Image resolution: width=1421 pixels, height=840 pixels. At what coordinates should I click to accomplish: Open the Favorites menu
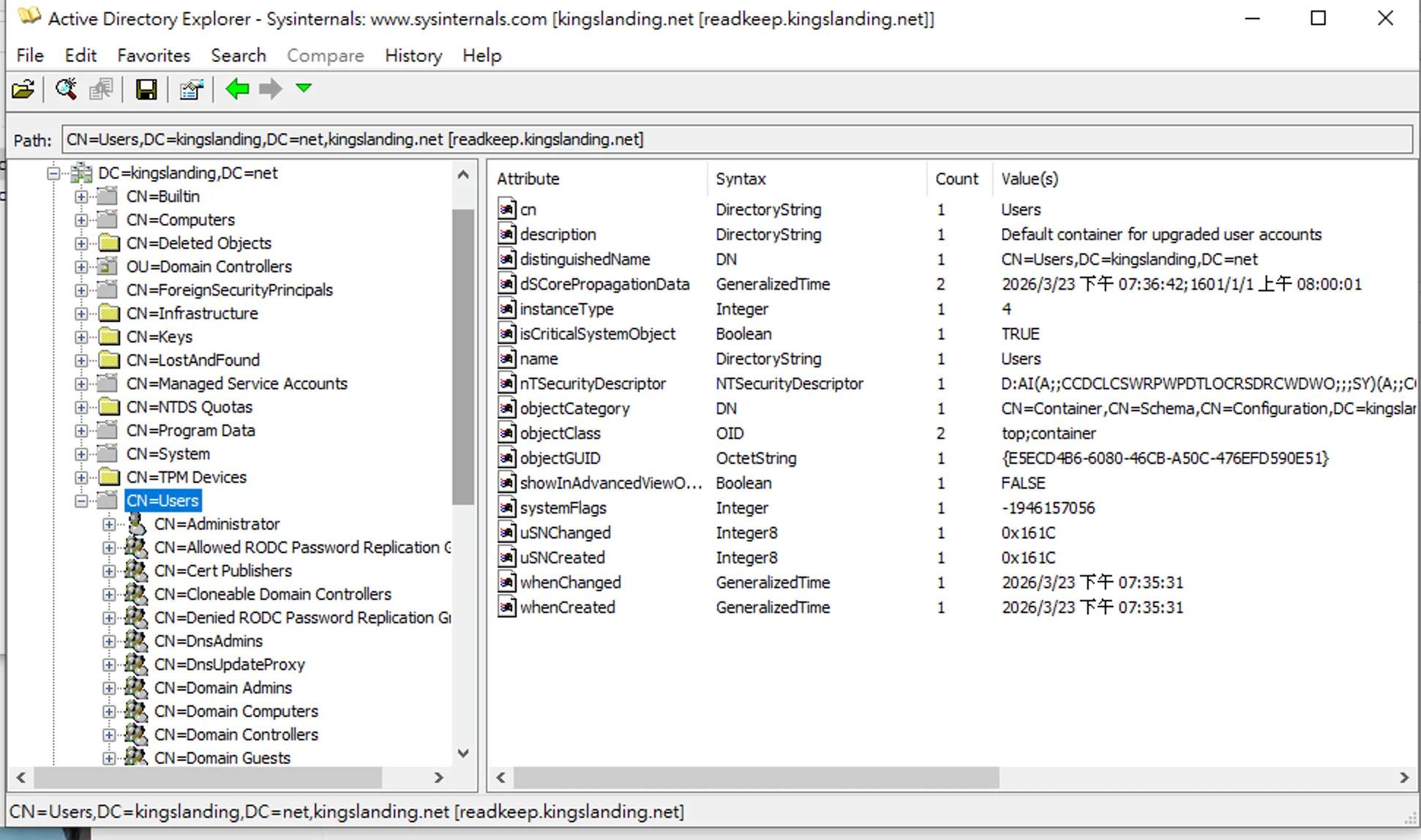[154, 56]
